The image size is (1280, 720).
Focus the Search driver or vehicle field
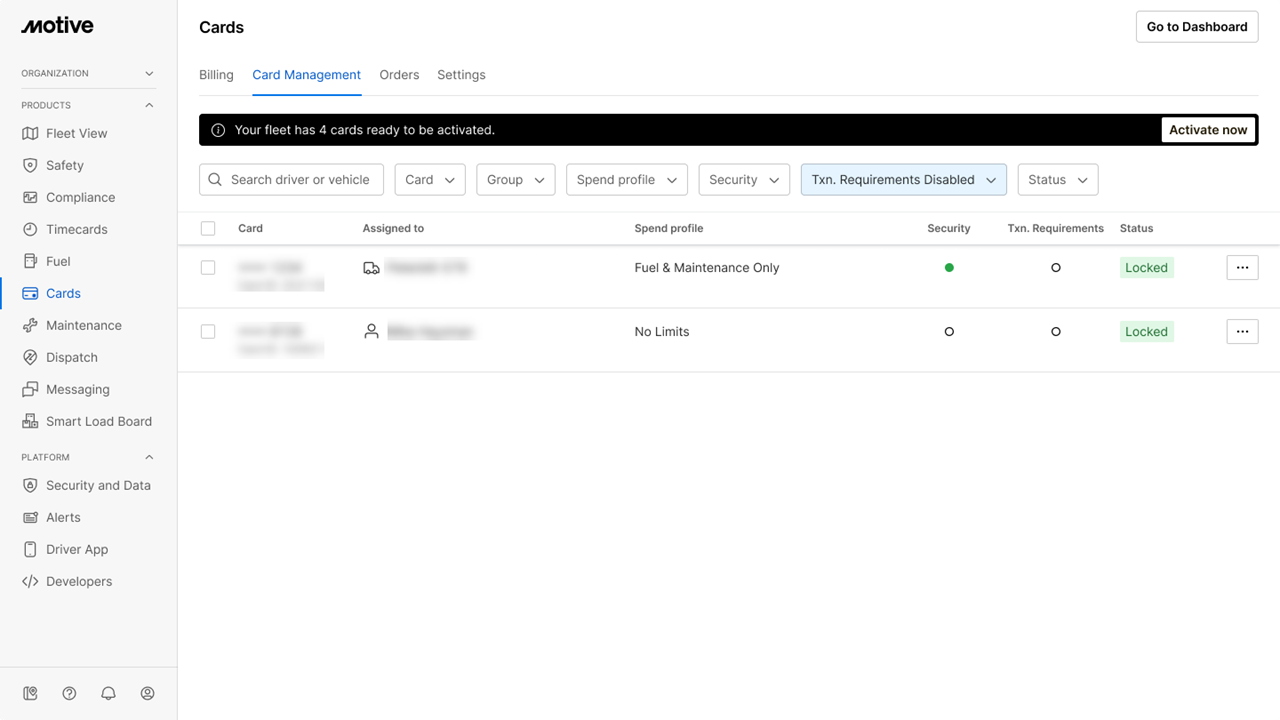[300, 180]
